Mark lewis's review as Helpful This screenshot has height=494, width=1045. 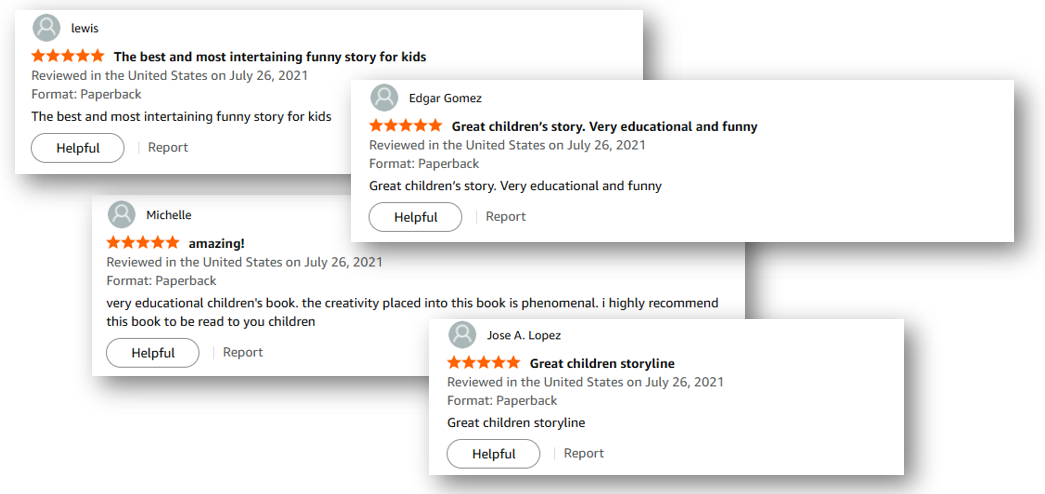78,148
